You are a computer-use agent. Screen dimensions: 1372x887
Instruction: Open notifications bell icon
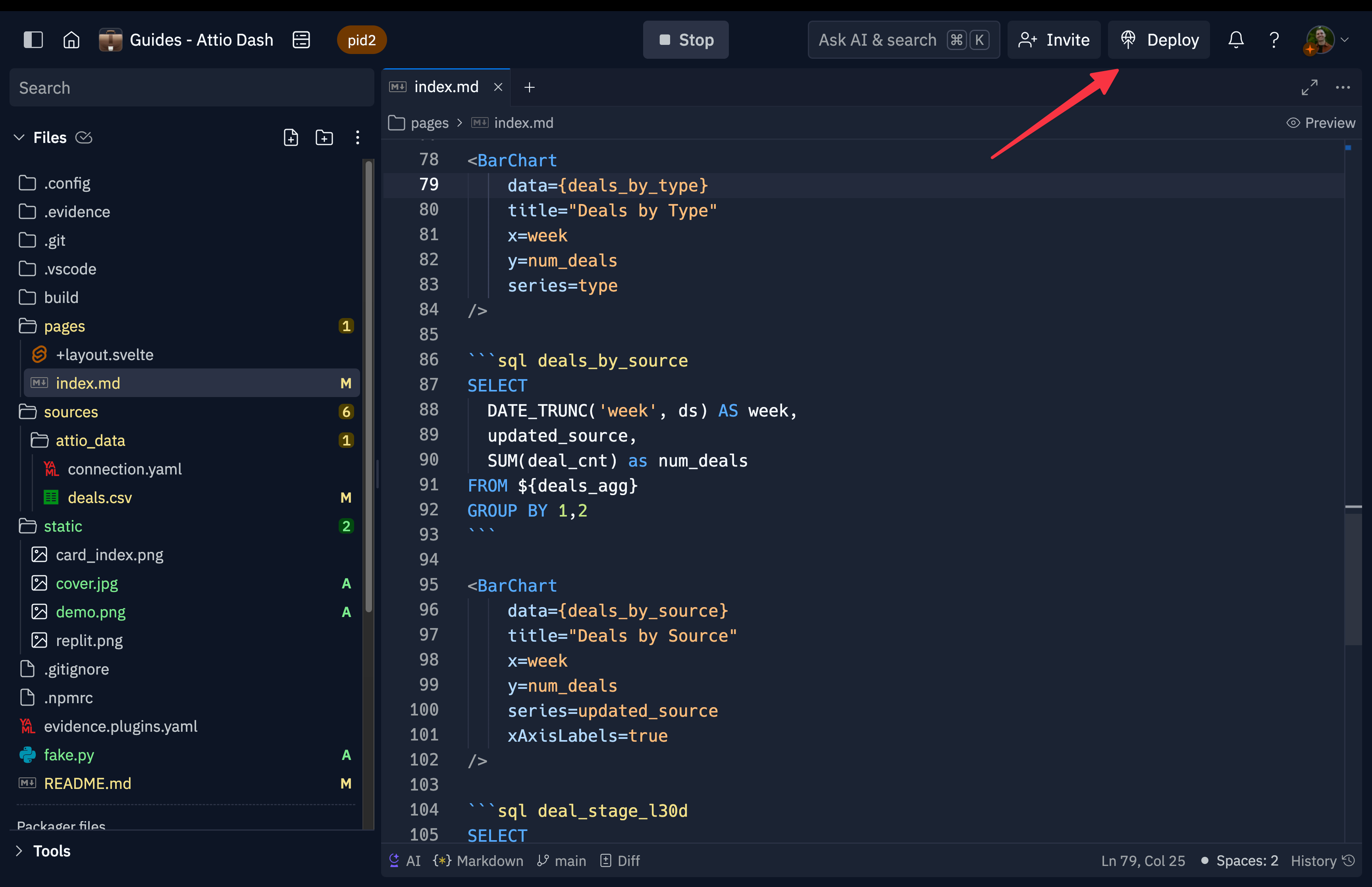click(x=1235, y=39)
